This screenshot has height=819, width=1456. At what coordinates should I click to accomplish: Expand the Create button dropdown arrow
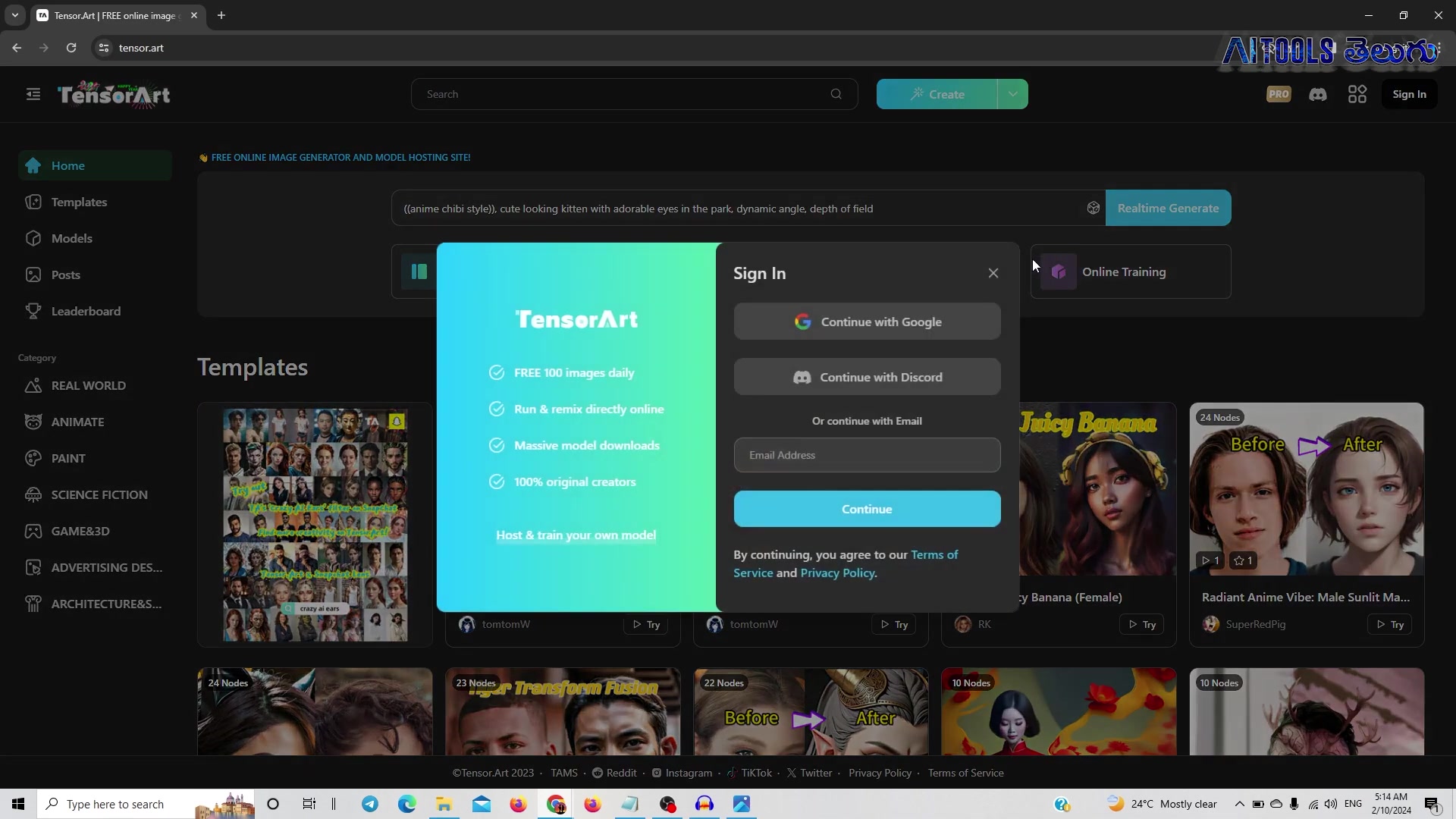[1012, 94]
